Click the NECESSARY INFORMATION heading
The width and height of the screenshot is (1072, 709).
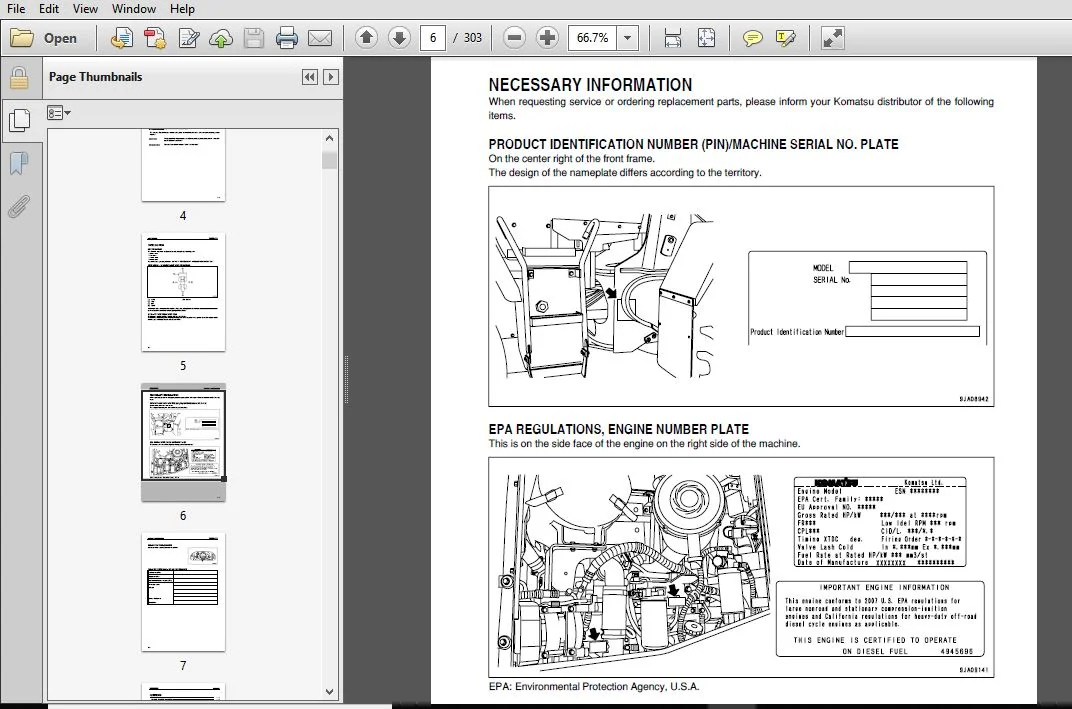coord(590,85)
